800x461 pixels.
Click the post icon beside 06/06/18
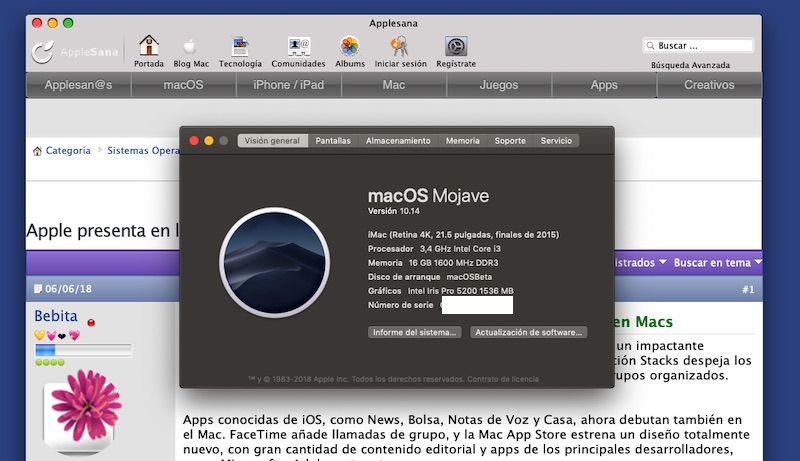38,289
